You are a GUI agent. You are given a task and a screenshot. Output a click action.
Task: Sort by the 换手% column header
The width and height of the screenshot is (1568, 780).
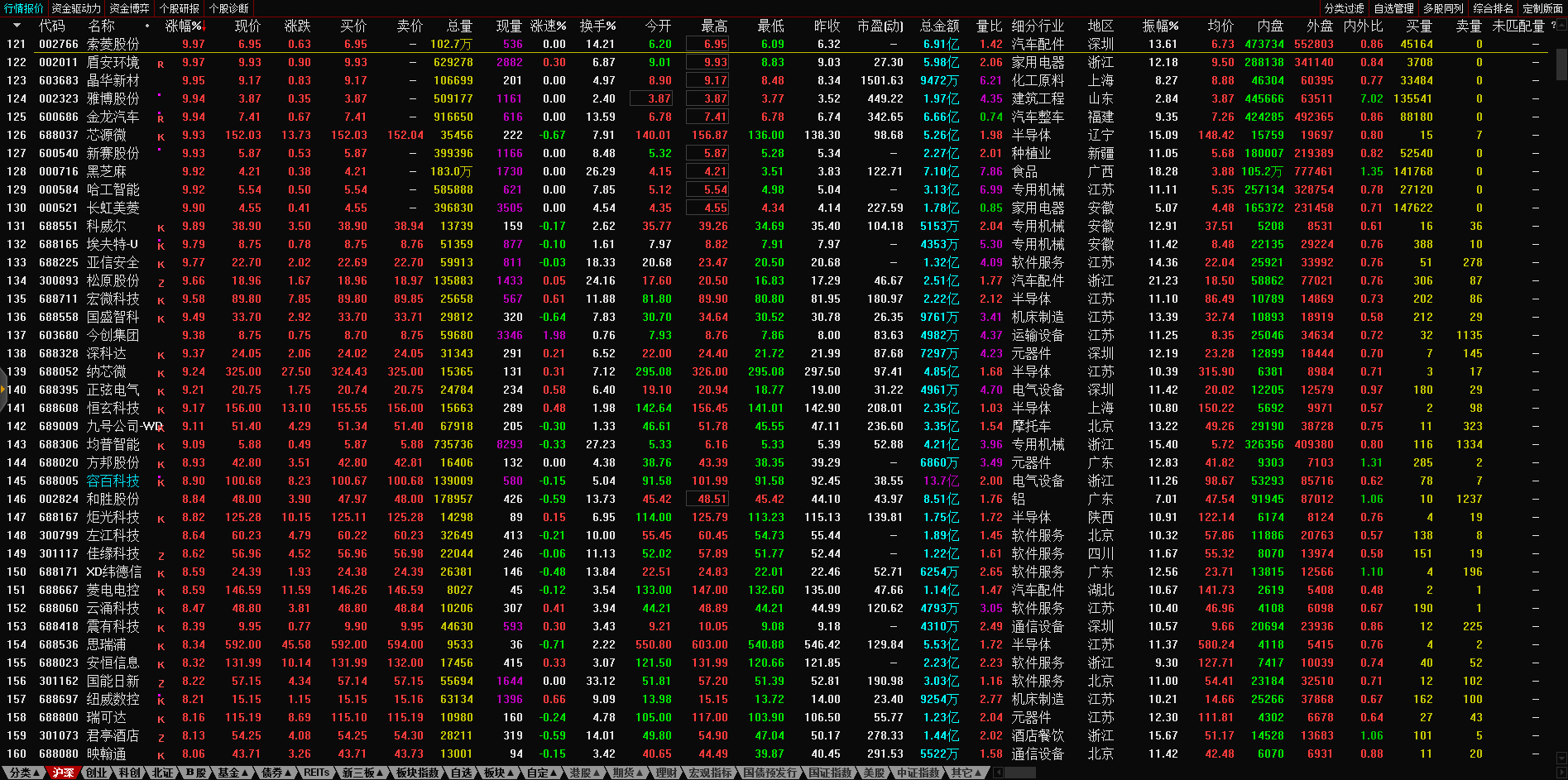tap(597, 26)
